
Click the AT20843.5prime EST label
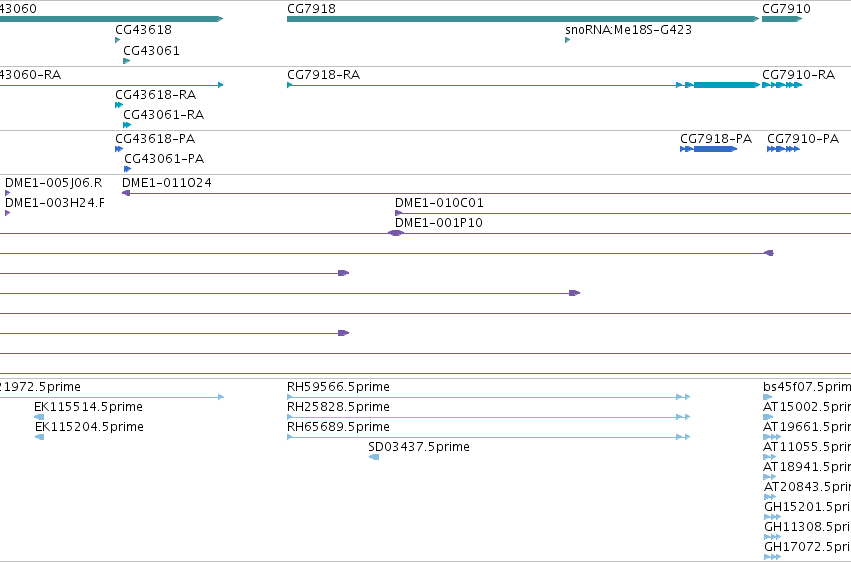(807, 486)
